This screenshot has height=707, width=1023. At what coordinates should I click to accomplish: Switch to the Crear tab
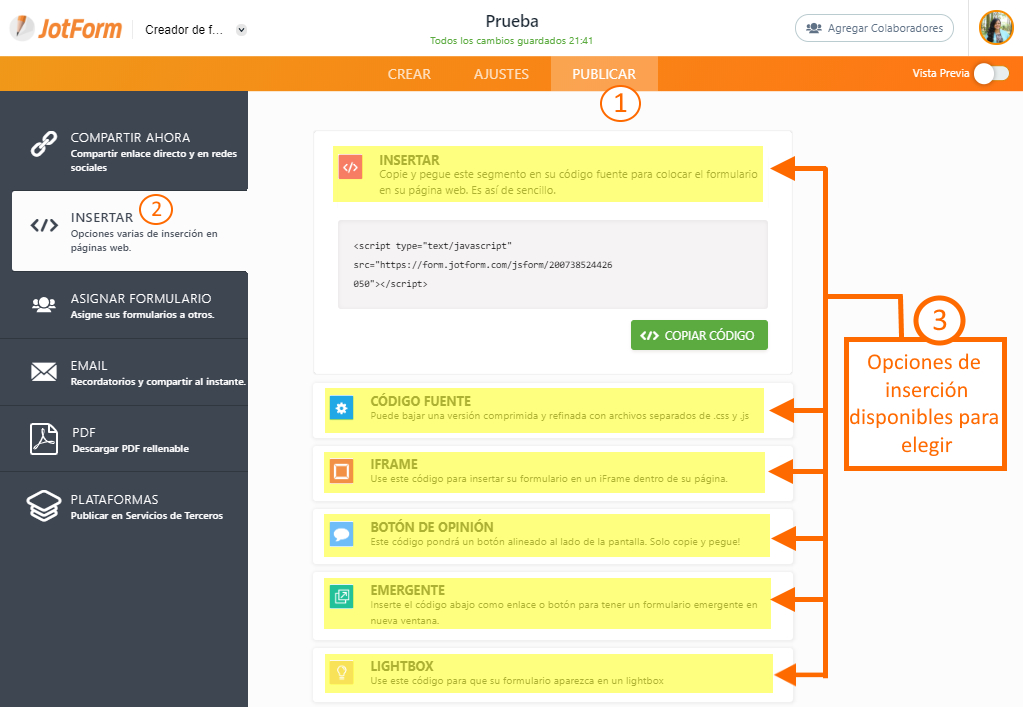click(x=409, y=74)
